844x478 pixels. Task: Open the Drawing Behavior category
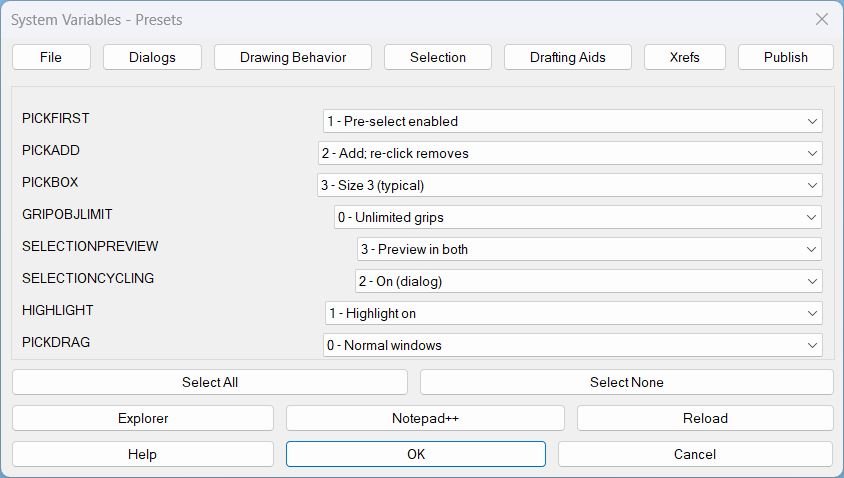click(x=293, y=57)
